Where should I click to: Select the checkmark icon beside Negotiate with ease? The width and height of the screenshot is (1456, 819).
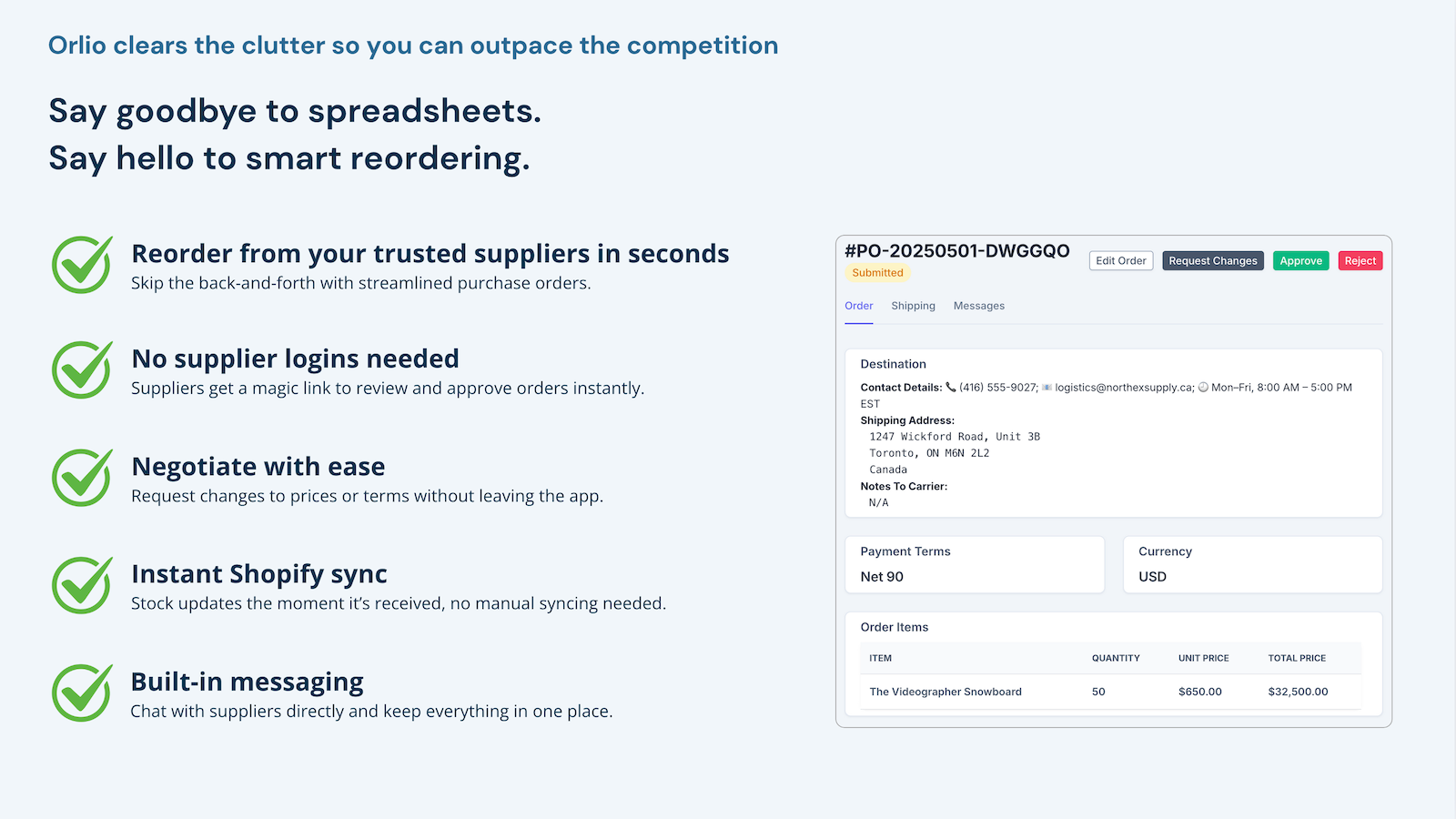pos(82,477)
